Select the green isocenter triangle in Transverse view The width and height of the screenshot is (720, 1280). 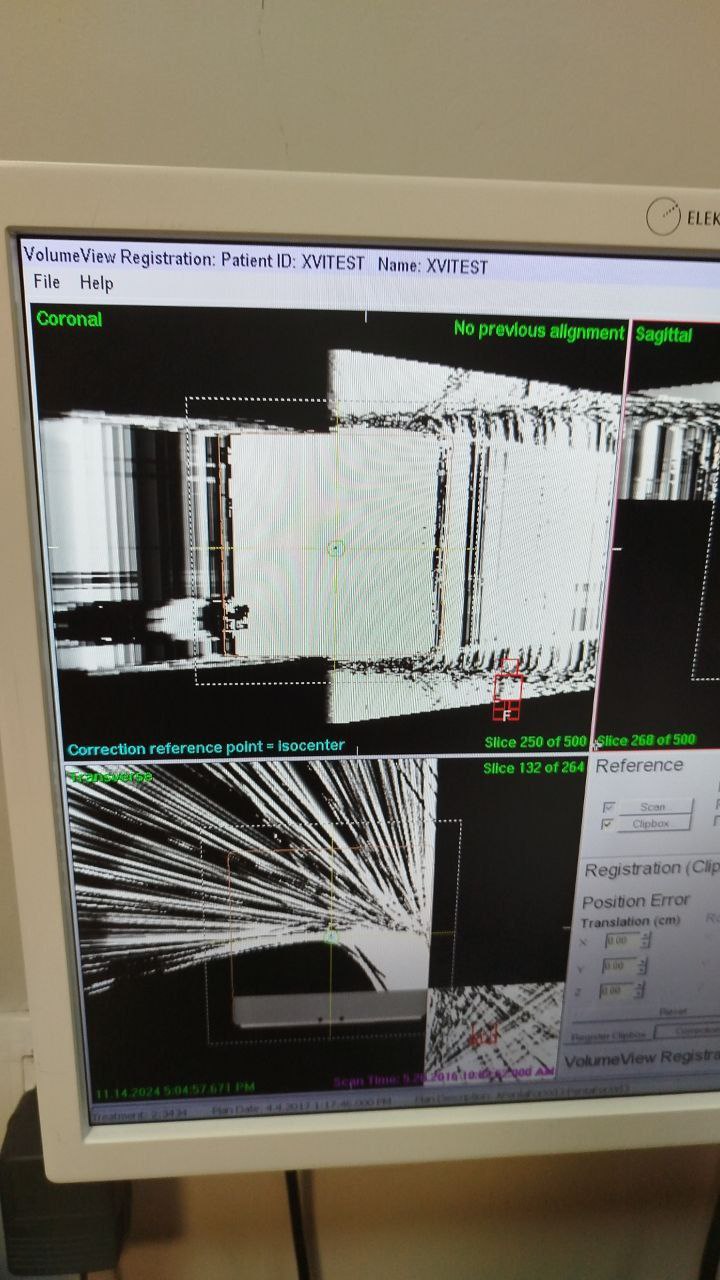point(331,936)
